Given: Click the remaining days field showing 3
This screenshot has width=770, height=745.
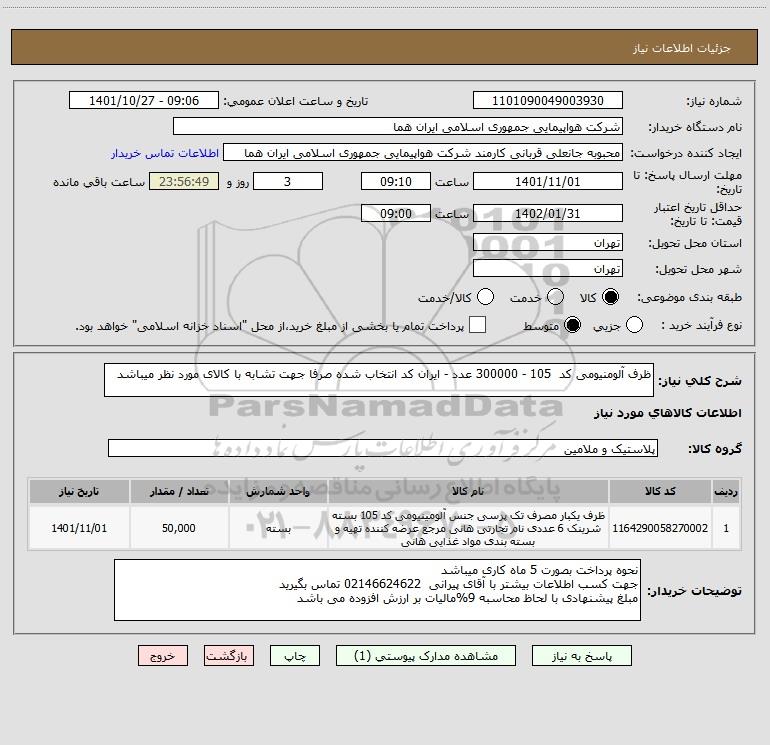Looking at the screenshot, I should pyautogui.click(x=288, y=182).
